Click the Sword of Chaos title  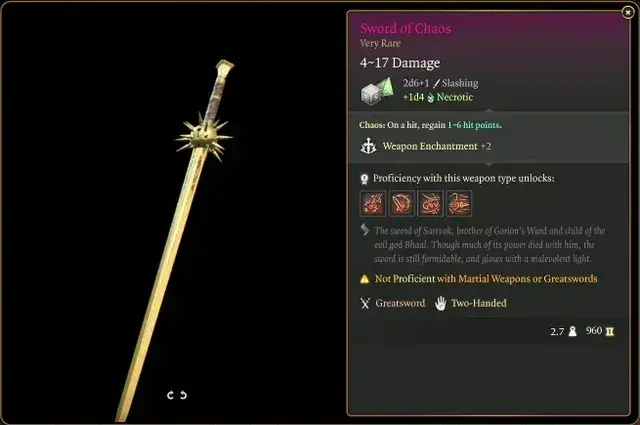coord(405,28)
